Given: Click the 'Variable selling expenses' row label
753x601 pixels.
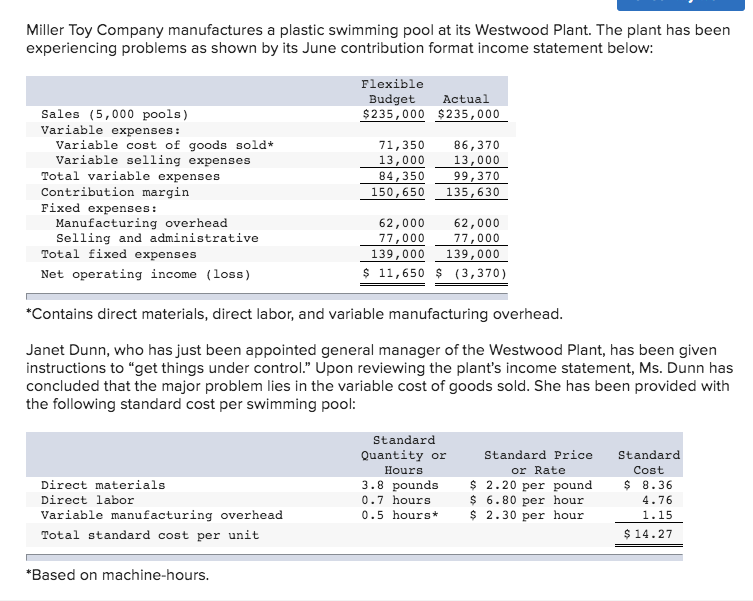Looking at the screenshot, I should click(153, 160).
